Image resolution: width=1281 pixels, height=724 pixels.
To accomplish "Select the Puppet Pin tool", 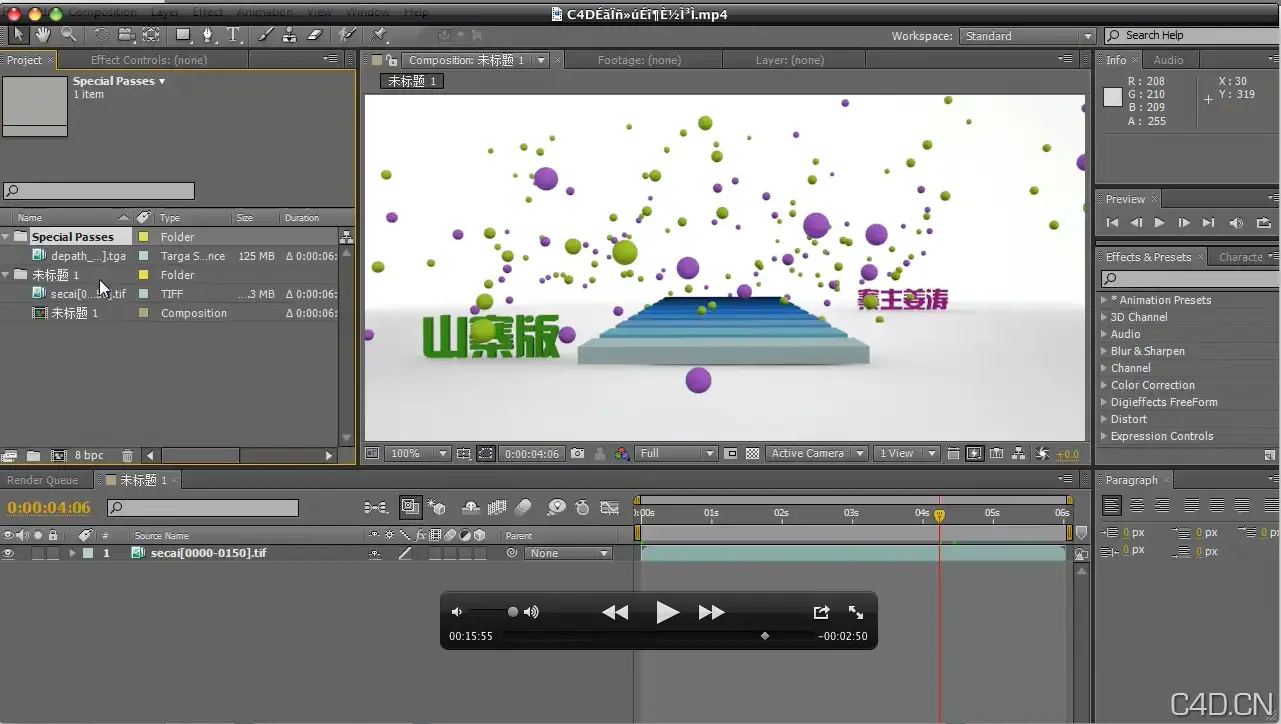I will pos(379,34).
